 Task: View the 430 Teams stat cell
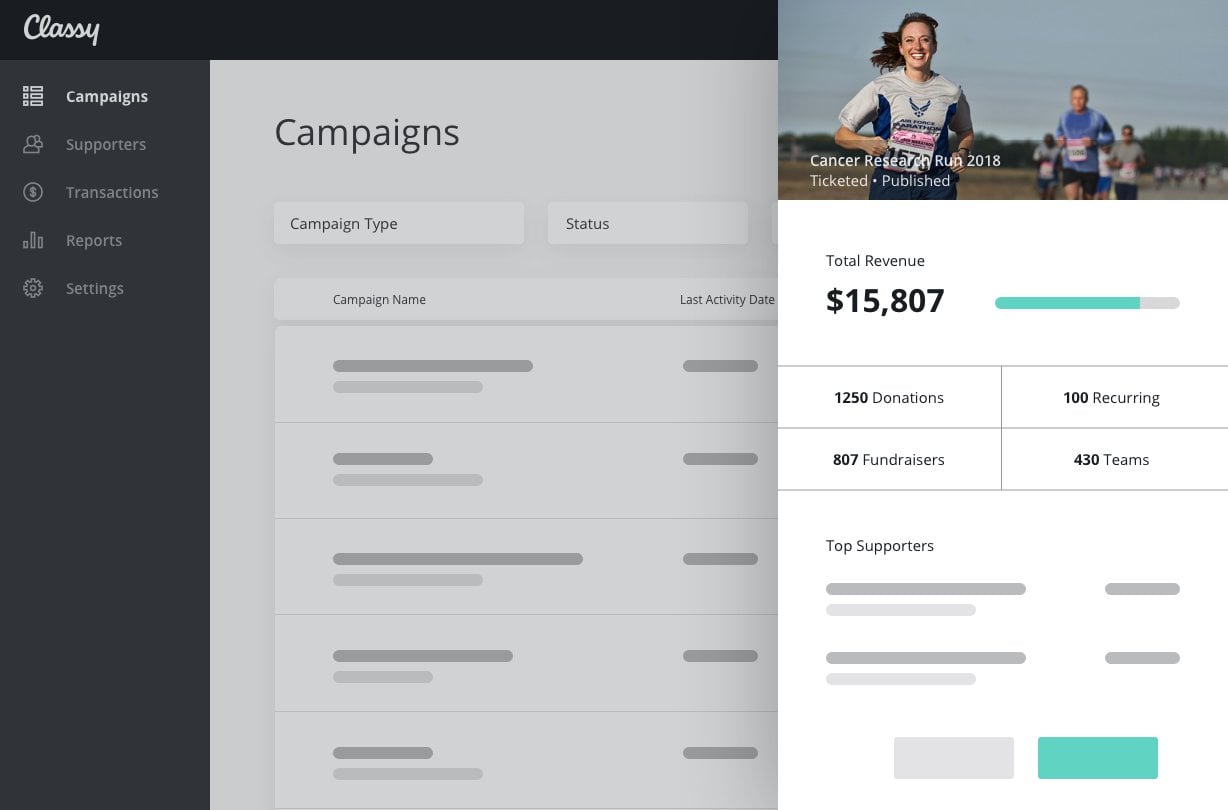[x=1114, y=459]
